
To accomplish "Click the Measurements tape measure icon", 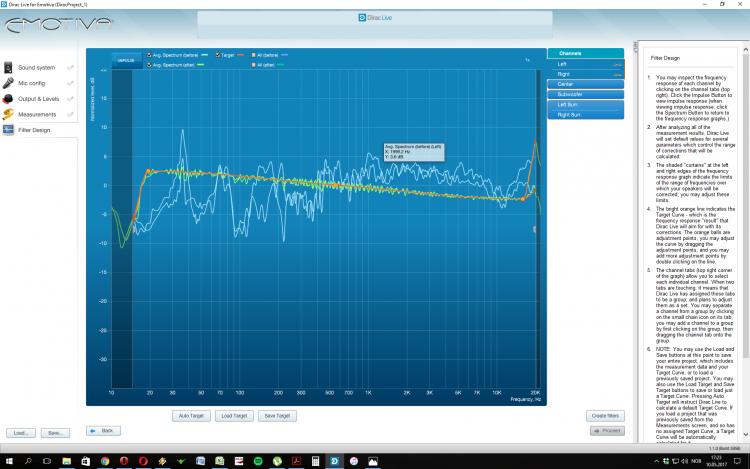I will pyautogui.click(x=8, y=114).
